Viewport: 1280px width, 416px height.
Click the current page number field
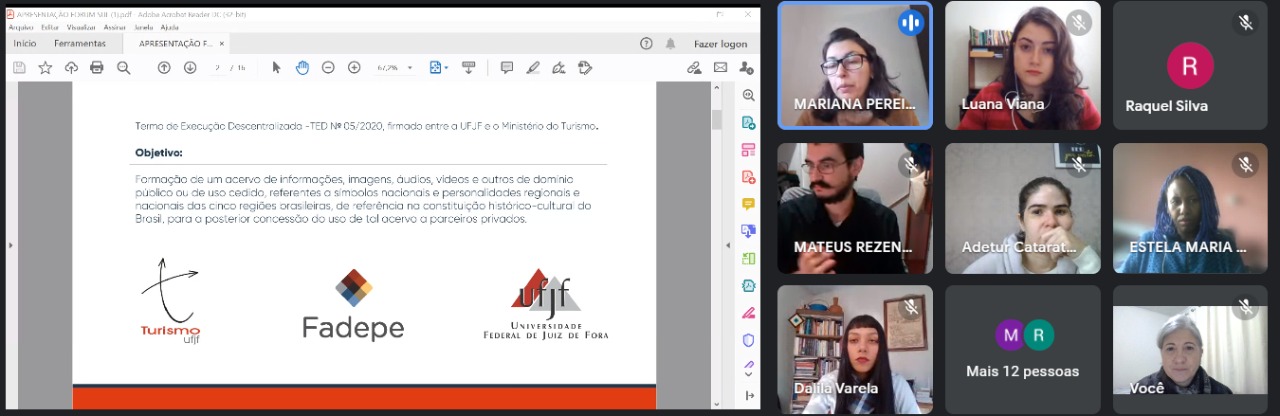(218, 67)
